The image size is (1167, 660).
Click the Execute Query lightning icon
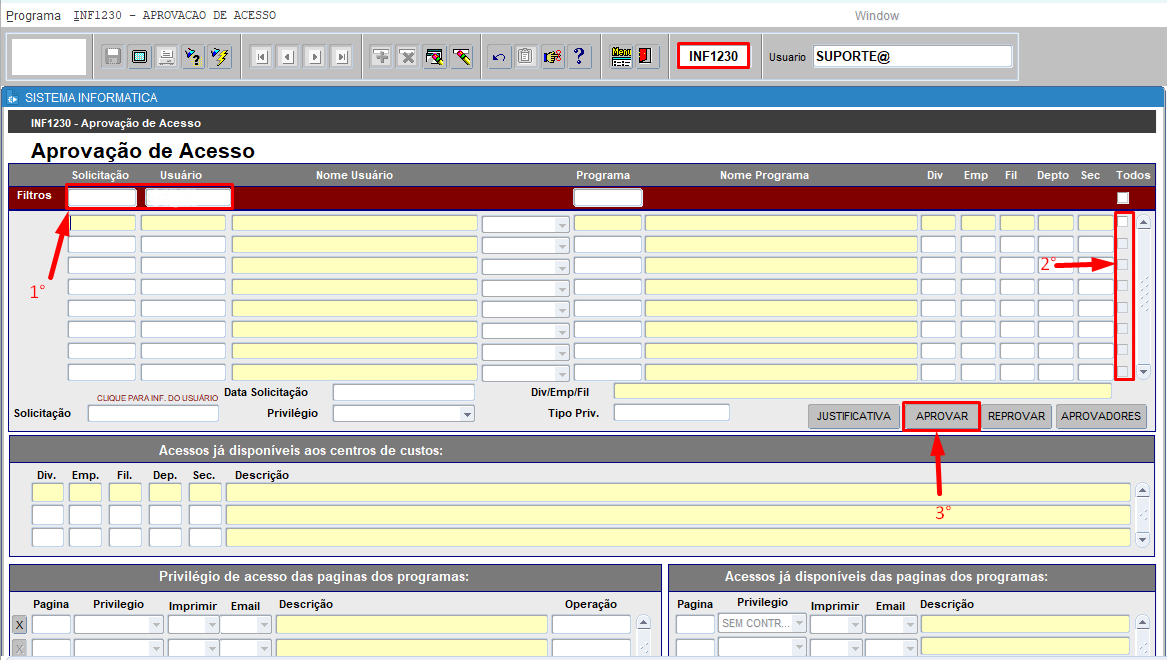point(220,57)
